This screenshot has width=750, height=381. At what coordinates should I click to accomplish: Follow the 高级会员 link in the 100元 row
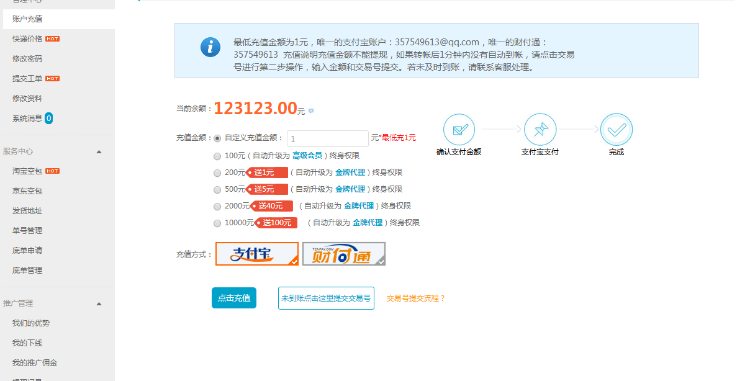pos(307,156)
